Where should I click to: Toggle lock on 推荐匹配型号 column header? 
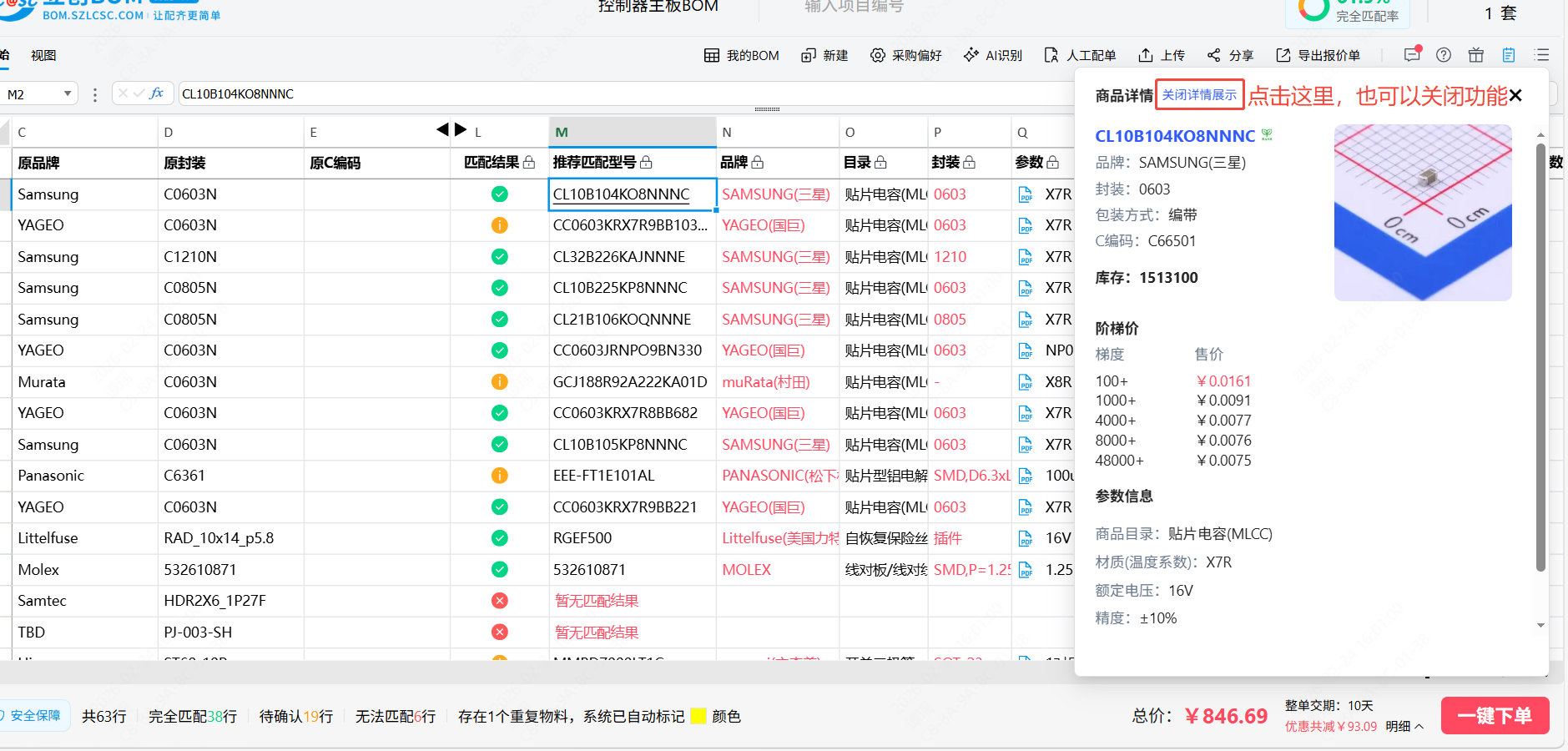tap(647, 162)
